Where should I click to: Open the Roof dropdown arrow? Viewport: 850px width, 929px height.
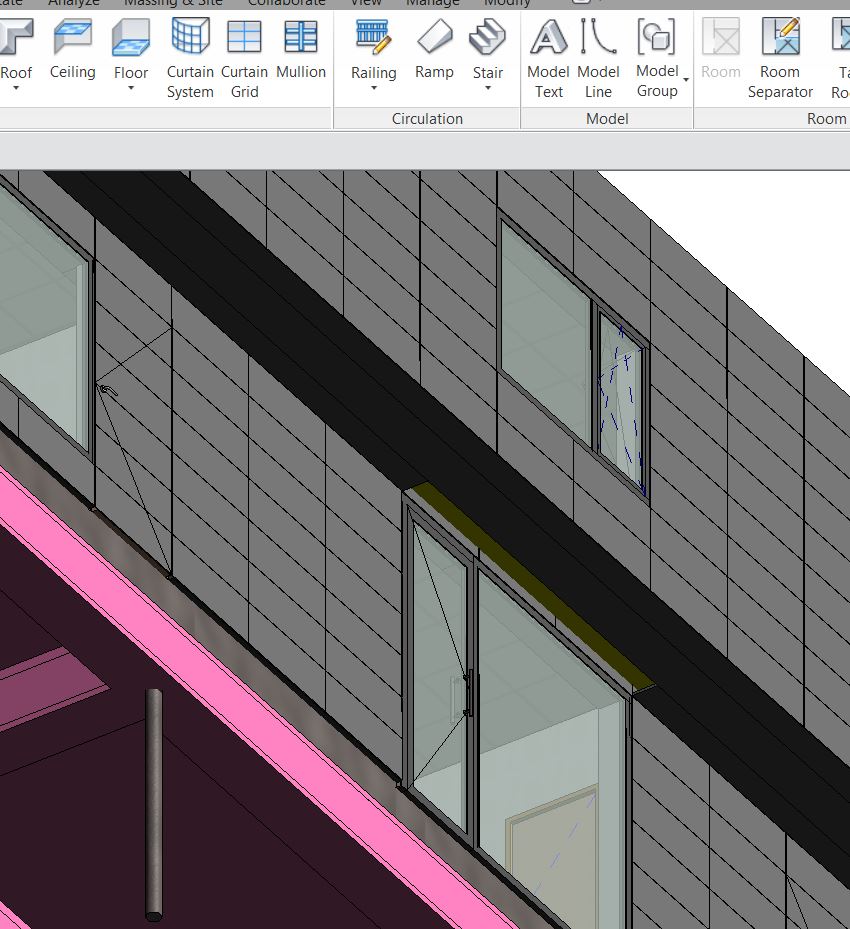(16, 88)
